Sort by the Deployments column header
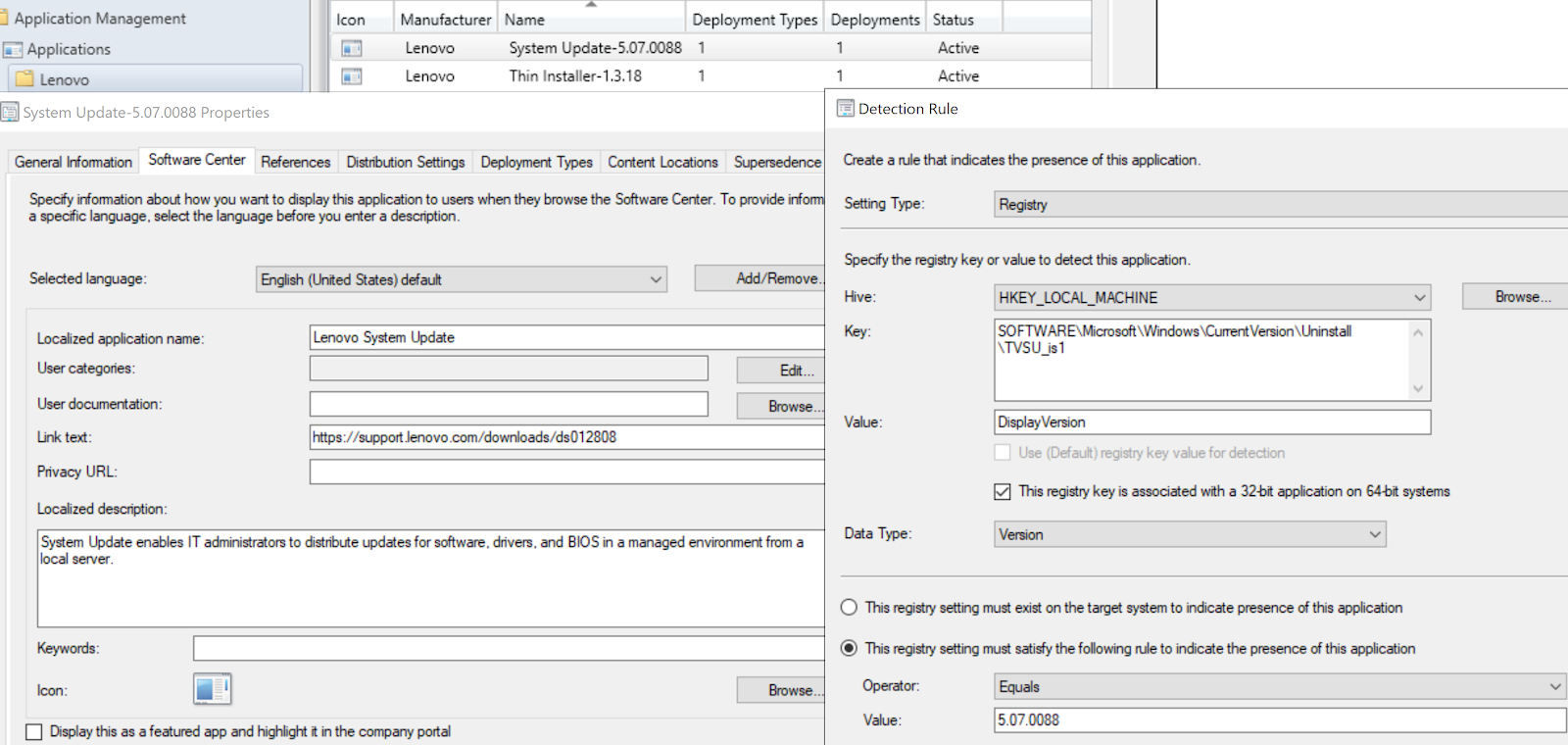The image size is (1568, 745). coord(875,20)
